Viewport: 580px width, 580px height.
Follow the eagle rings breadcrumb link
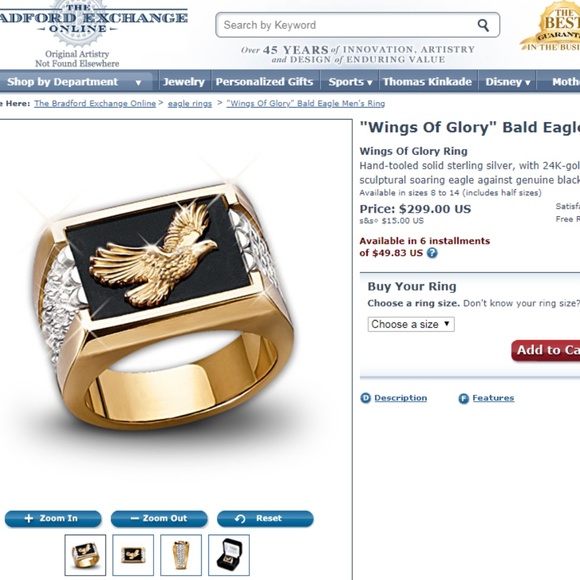190,104
